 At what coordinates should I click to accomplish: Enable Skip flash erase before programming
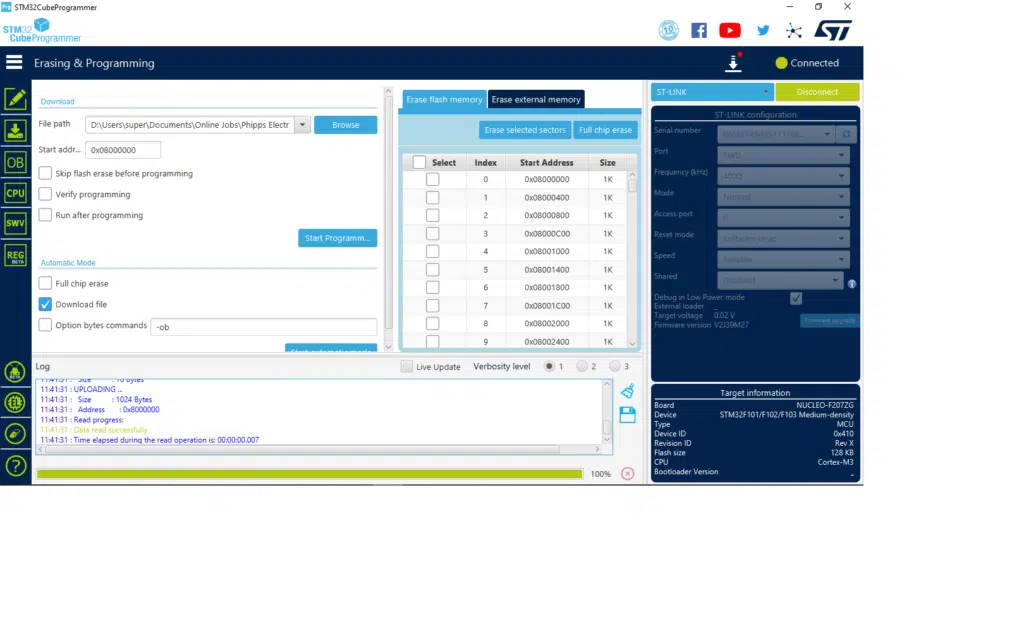45,173
